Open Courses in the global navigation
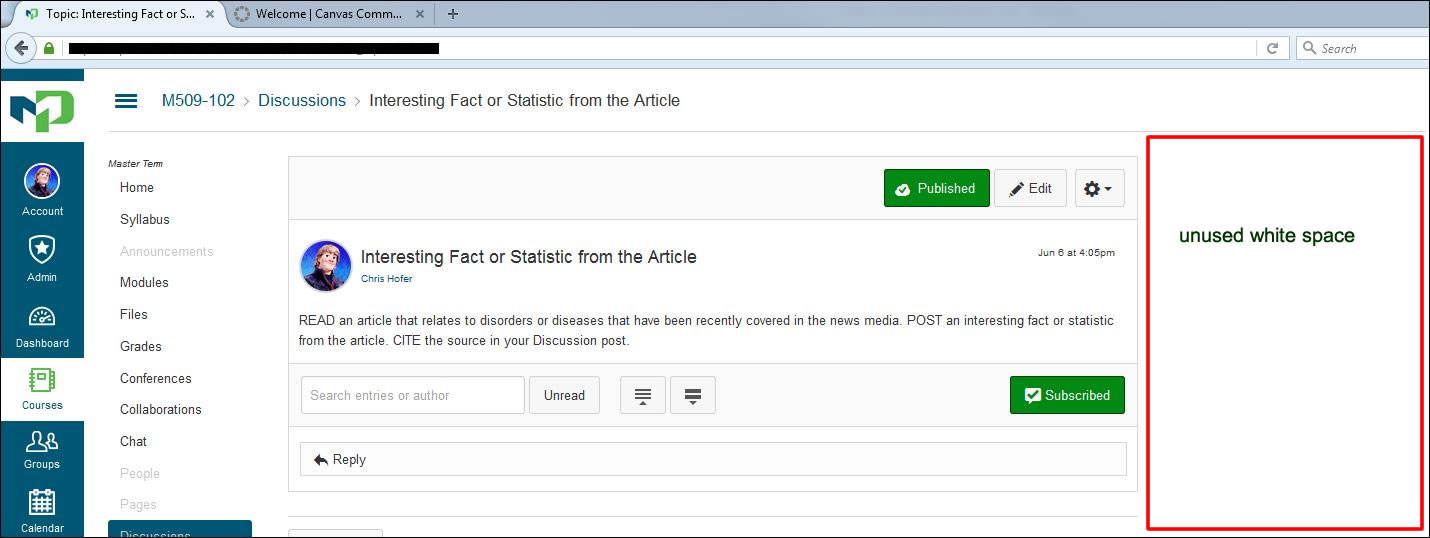The image size is (1430, 538). [x=42, y=389]
